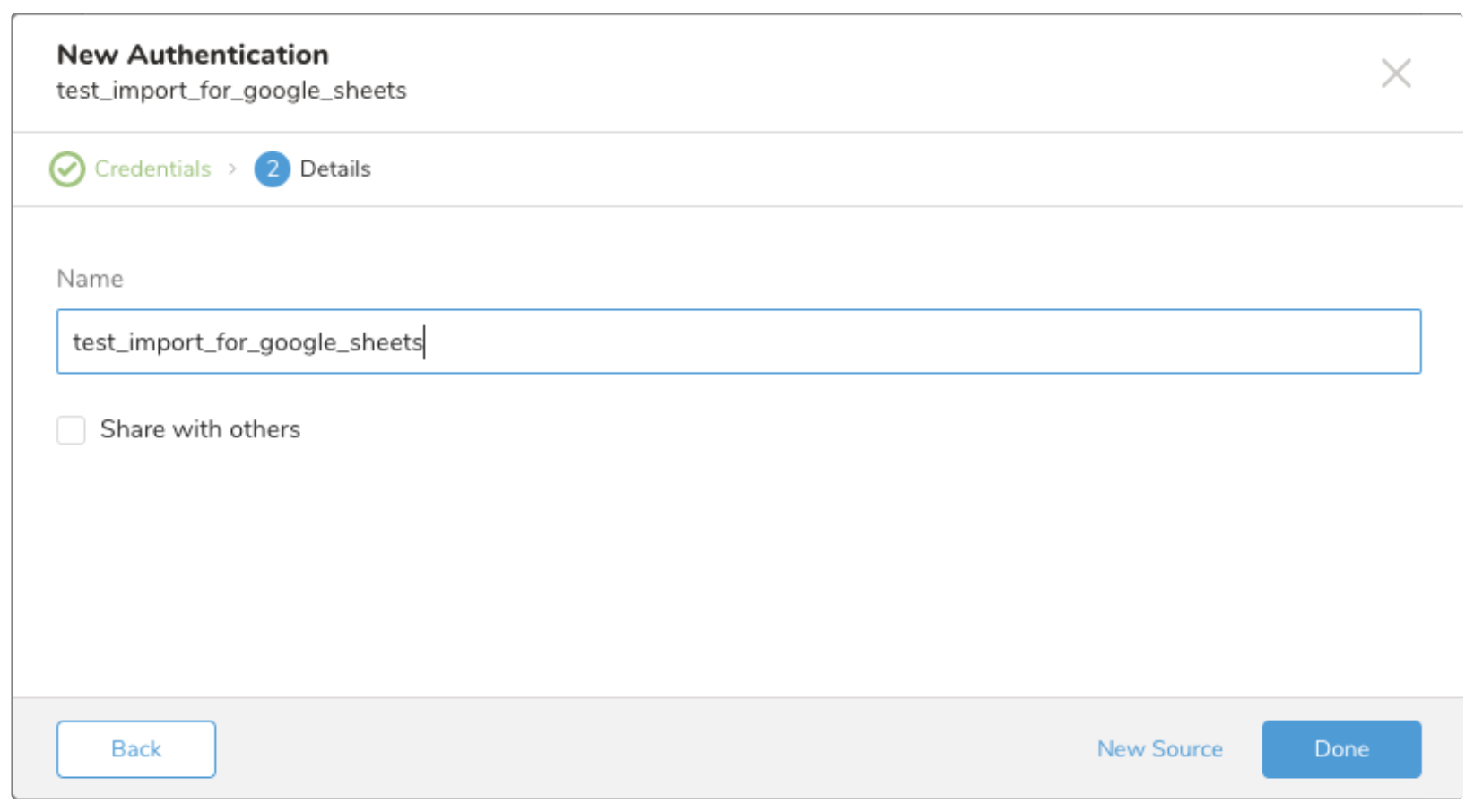Click the chevron between Credentials and Details
The width and height of the screenshot is (1474, 812).
(232, 169)
